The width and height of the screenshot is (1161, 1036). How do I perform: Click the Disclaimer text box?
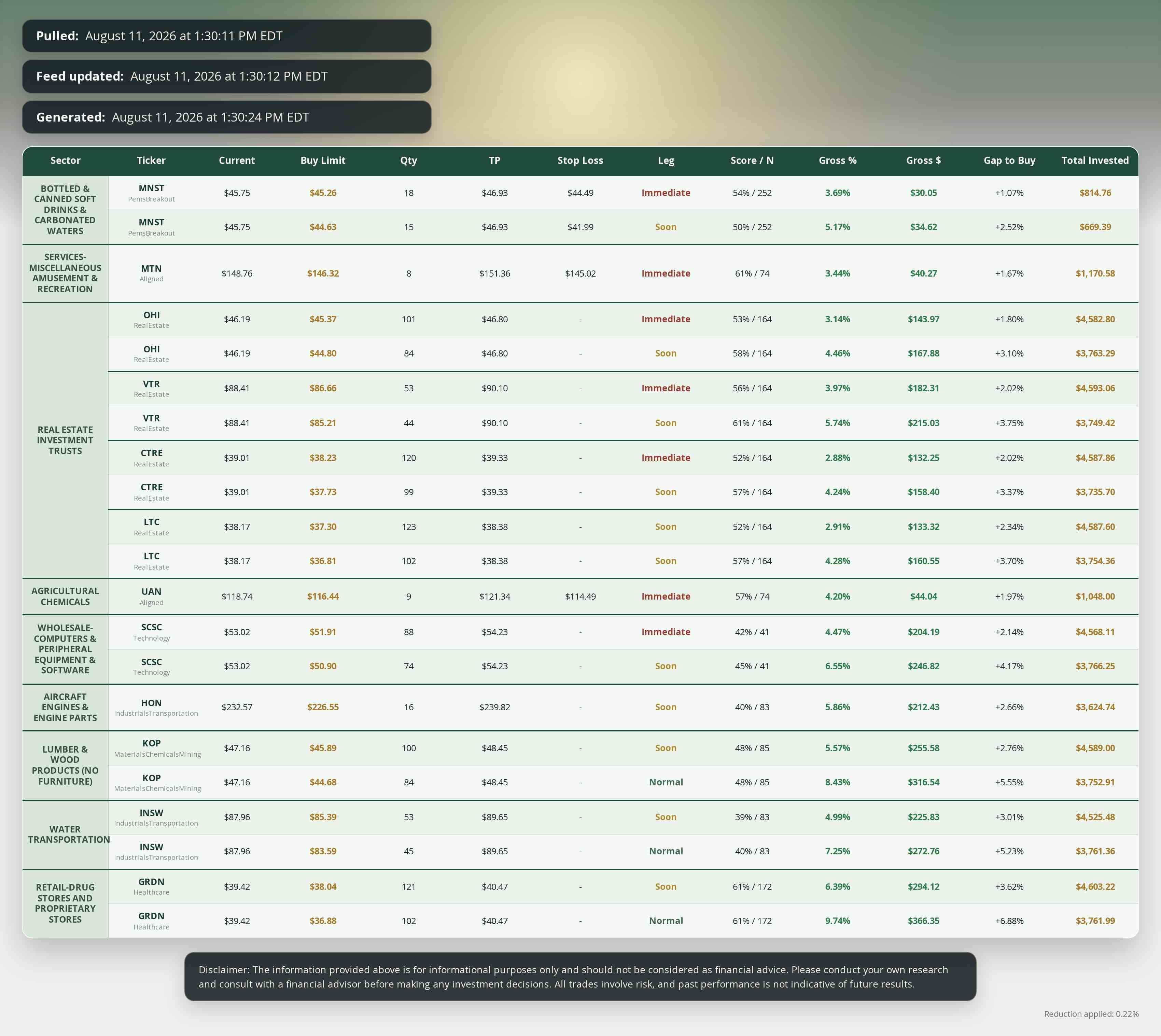pos(580,977)
